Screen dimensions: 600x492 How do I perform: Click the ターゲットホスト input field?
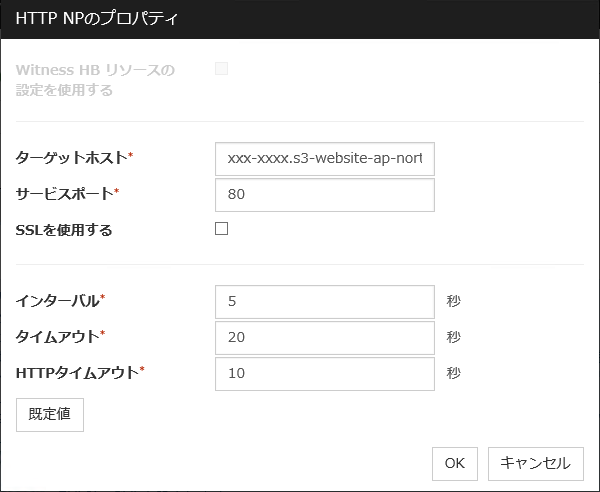(324, 158)
